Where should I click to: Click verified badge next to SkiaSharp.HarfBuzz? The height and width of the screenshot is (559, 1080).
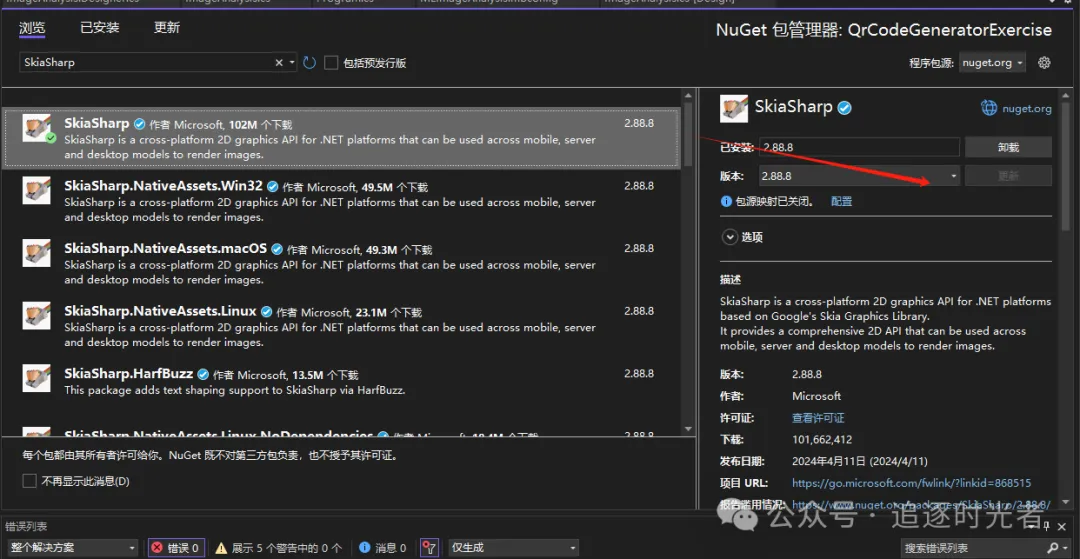pyautogui.click(x=203, y=375)
